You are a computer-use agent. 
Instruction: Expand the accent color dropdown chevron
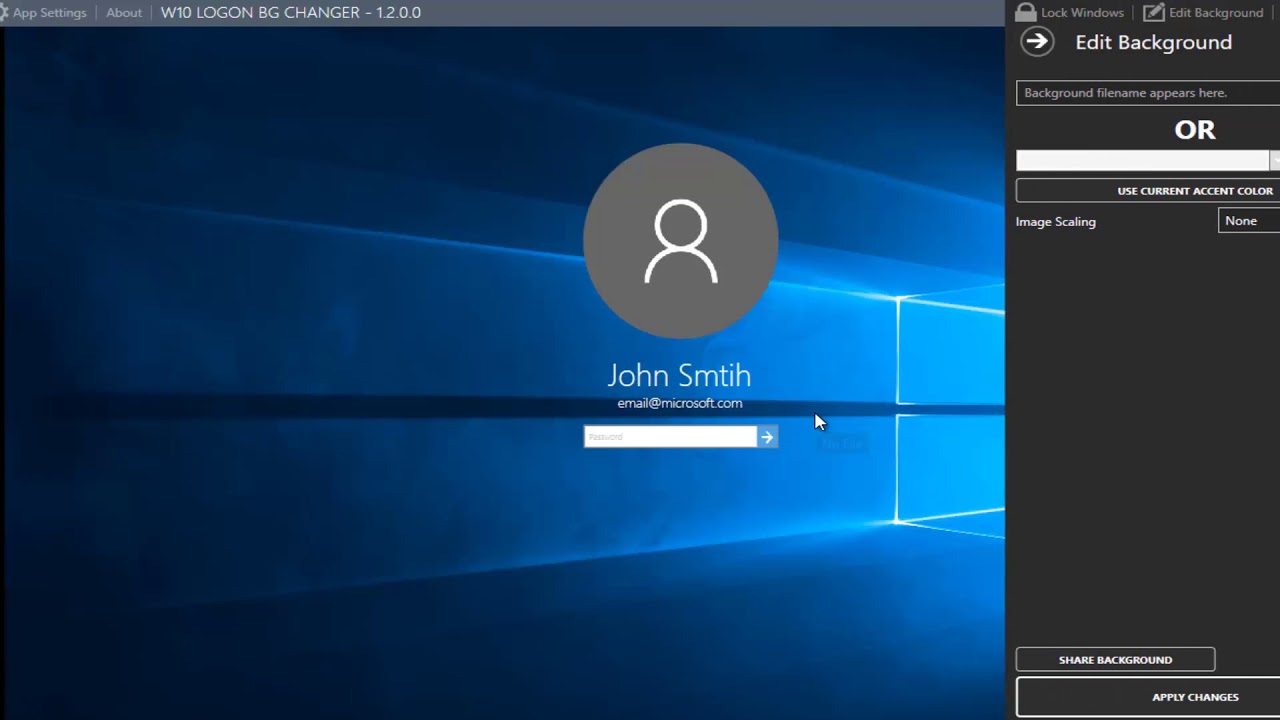[x=1275, y=160]
